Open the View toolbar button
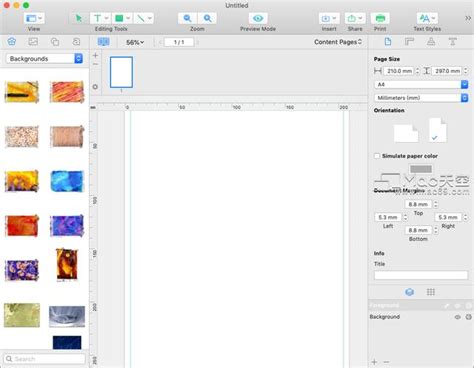Viewport: 474px width, 368px height. (x=34, y=18)
